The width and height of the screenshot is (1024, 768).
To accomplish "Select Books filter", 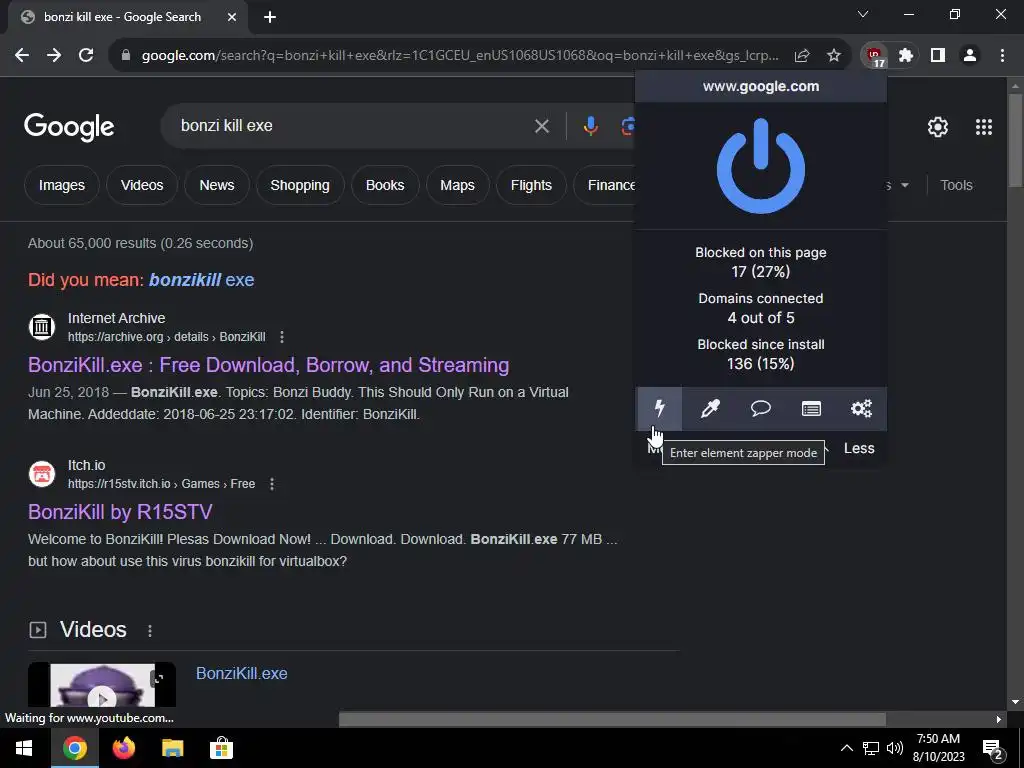I will point(385,185).
